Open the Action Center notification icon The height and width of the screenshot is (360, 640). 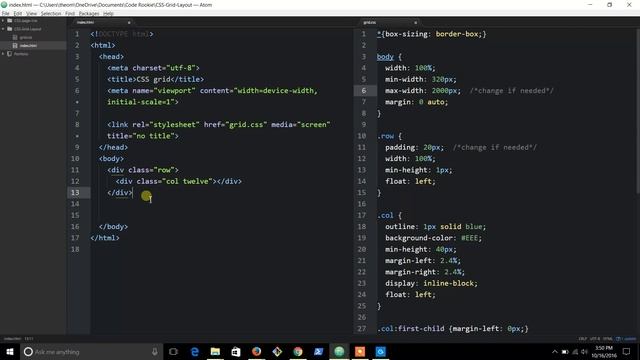click(x=627, y=352)
